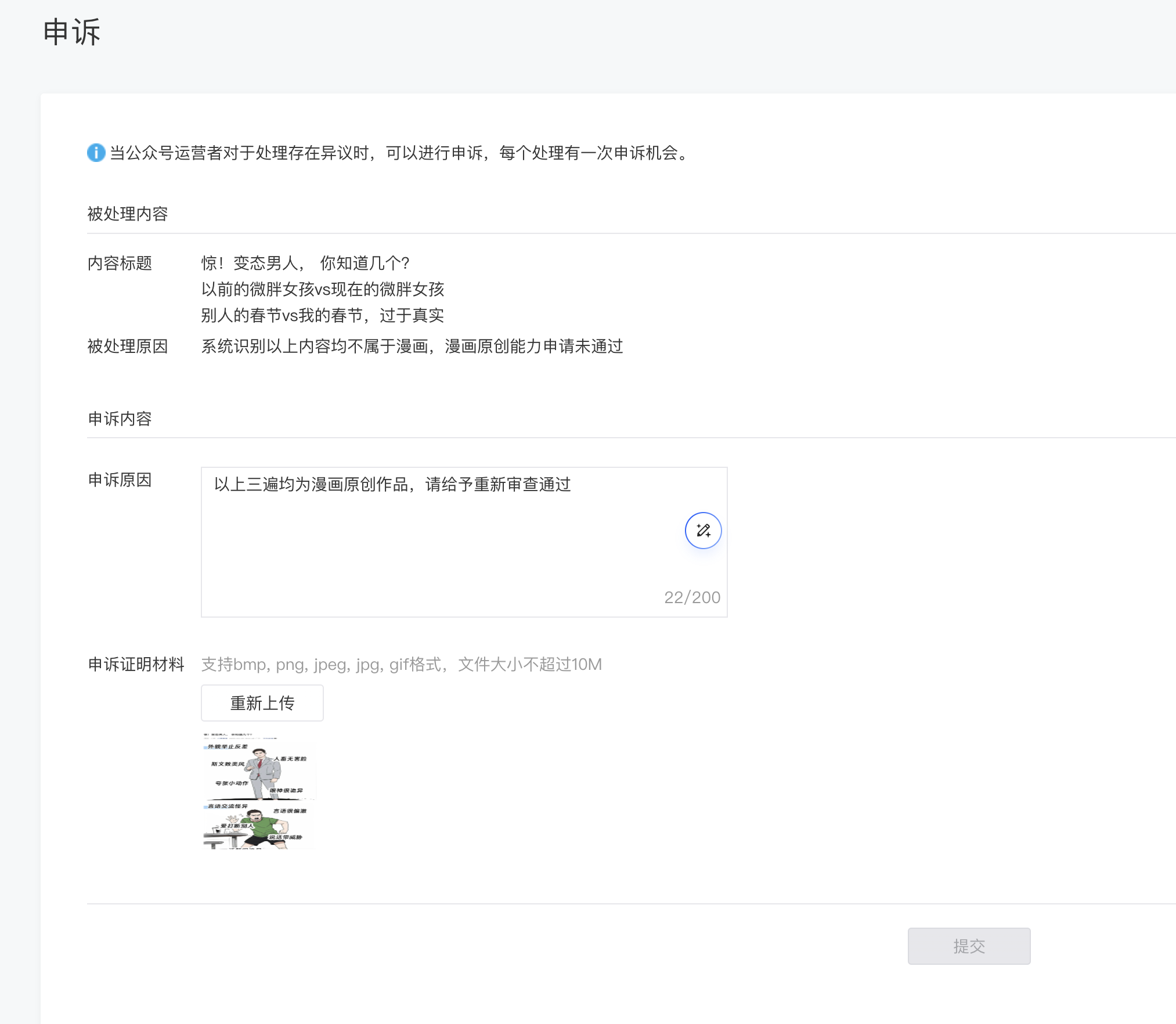
Task: Click the 申诉证明材料 field label
Action: click(136, 664)
